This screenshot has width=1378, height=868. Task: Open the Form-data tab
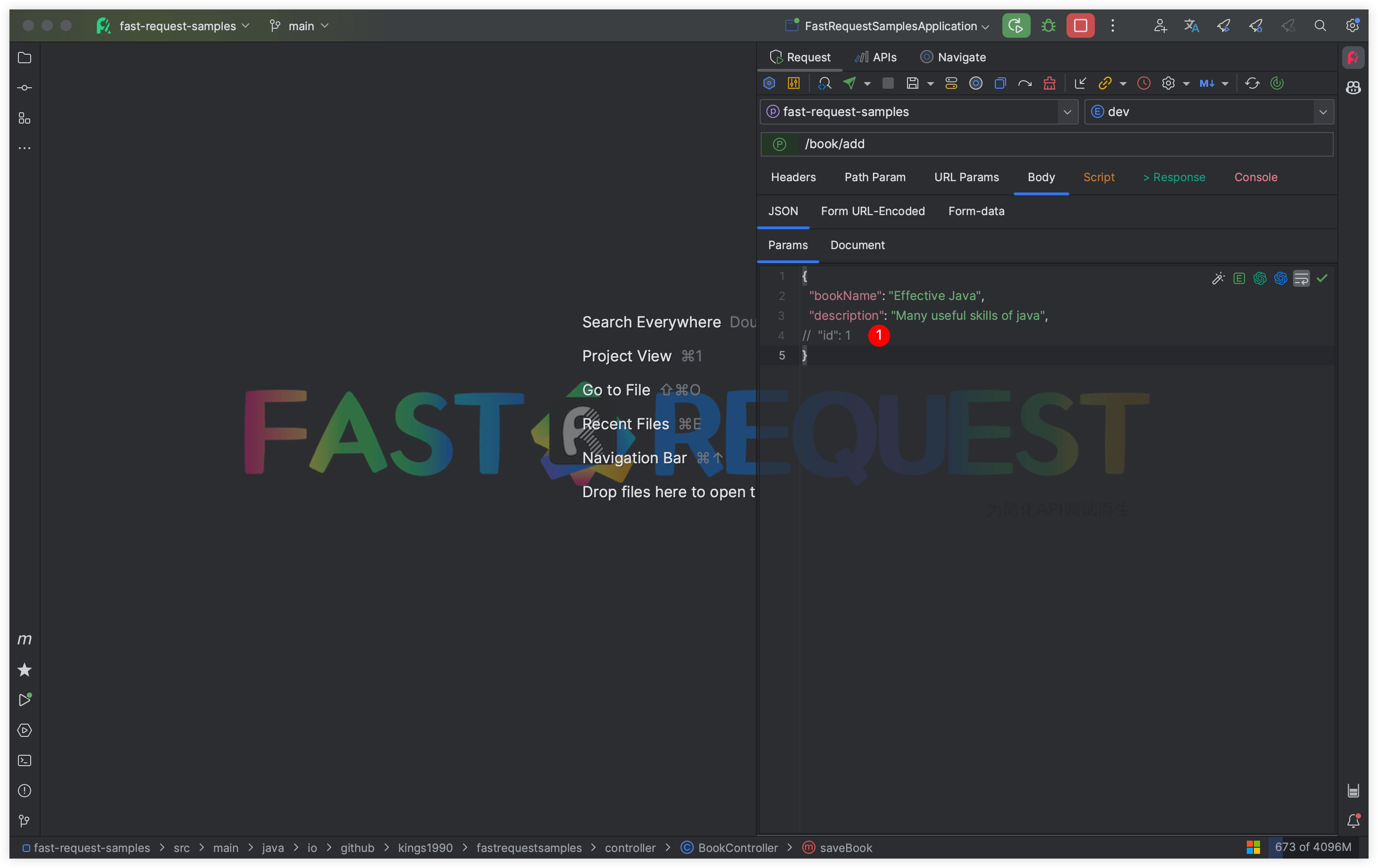coord(976,211)
